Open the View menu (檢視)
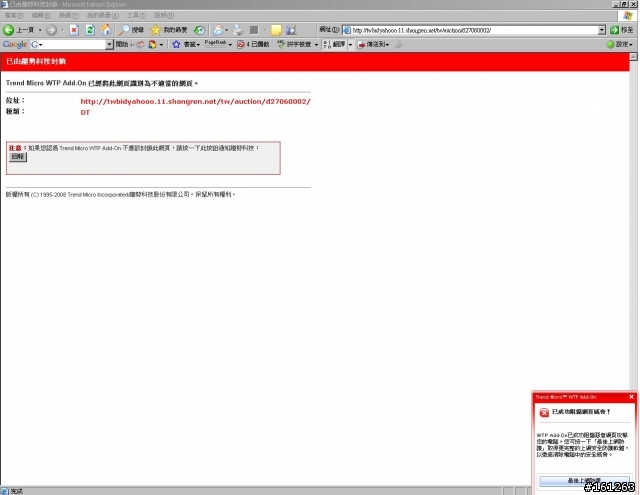 69,16
